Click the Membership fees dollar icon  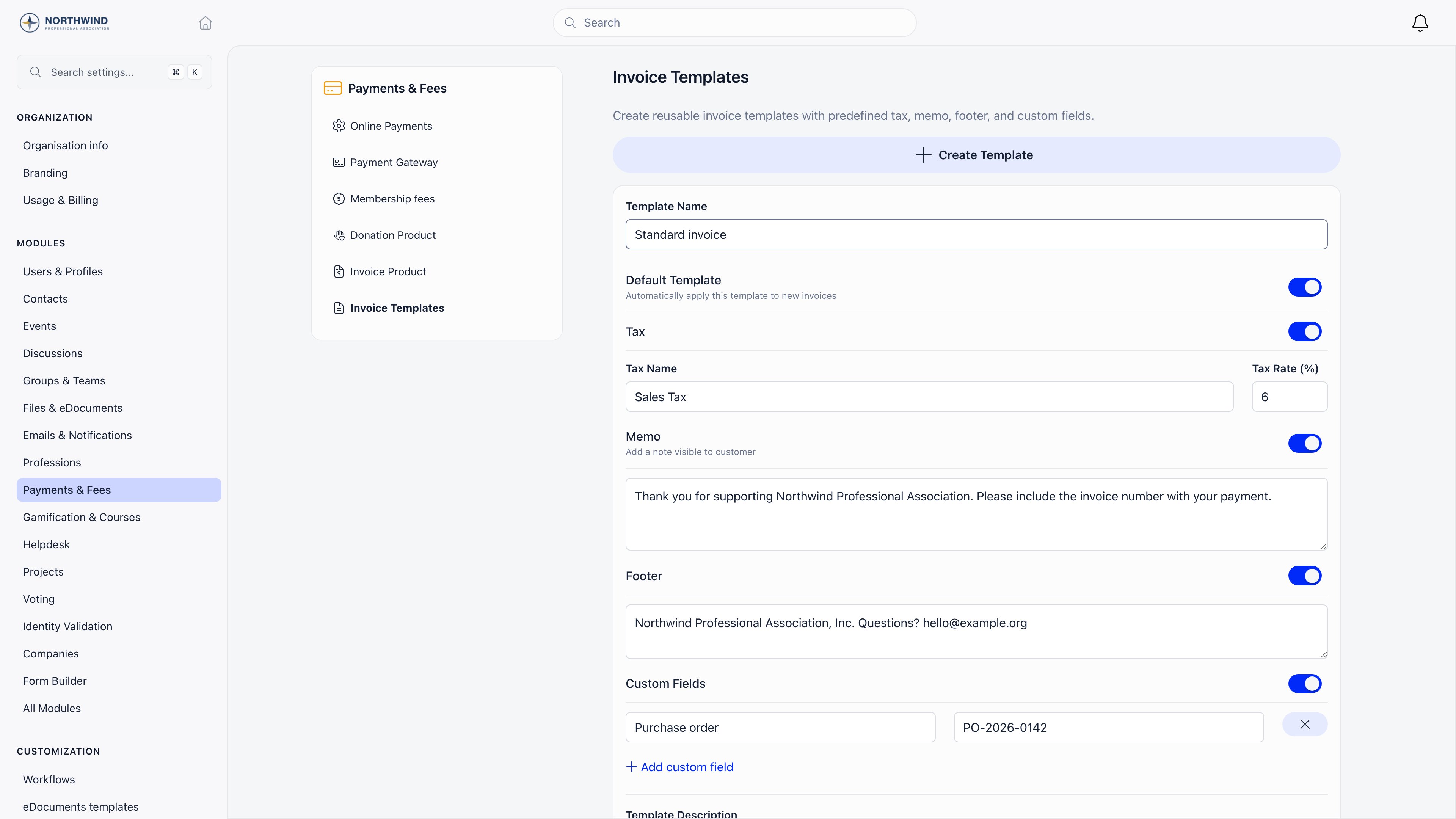[339, 199]
